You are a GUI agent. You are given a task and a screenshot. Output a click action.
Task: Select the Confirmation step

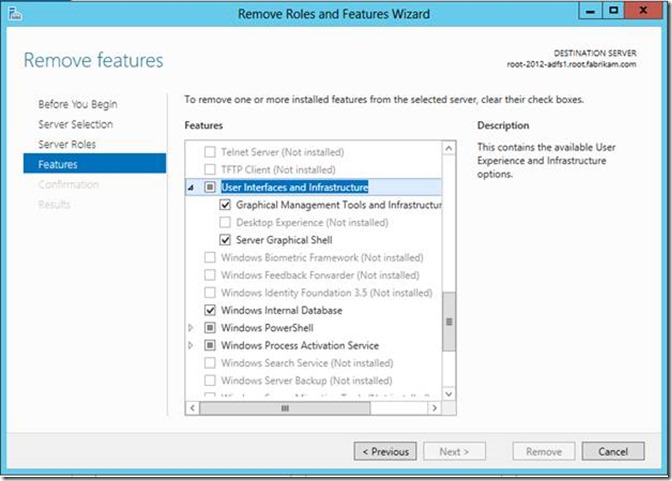69,185
